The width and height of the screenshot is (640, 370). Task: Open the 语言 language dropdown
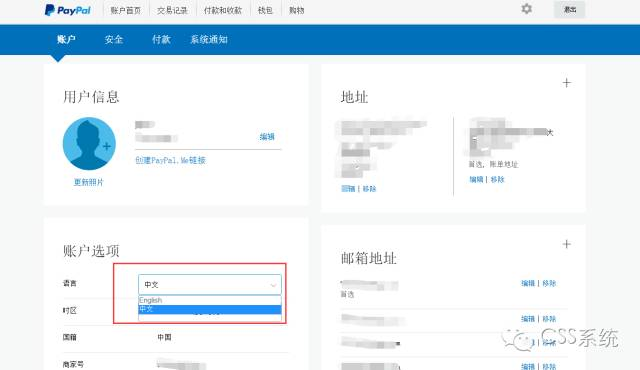click(x=210, y=284)
